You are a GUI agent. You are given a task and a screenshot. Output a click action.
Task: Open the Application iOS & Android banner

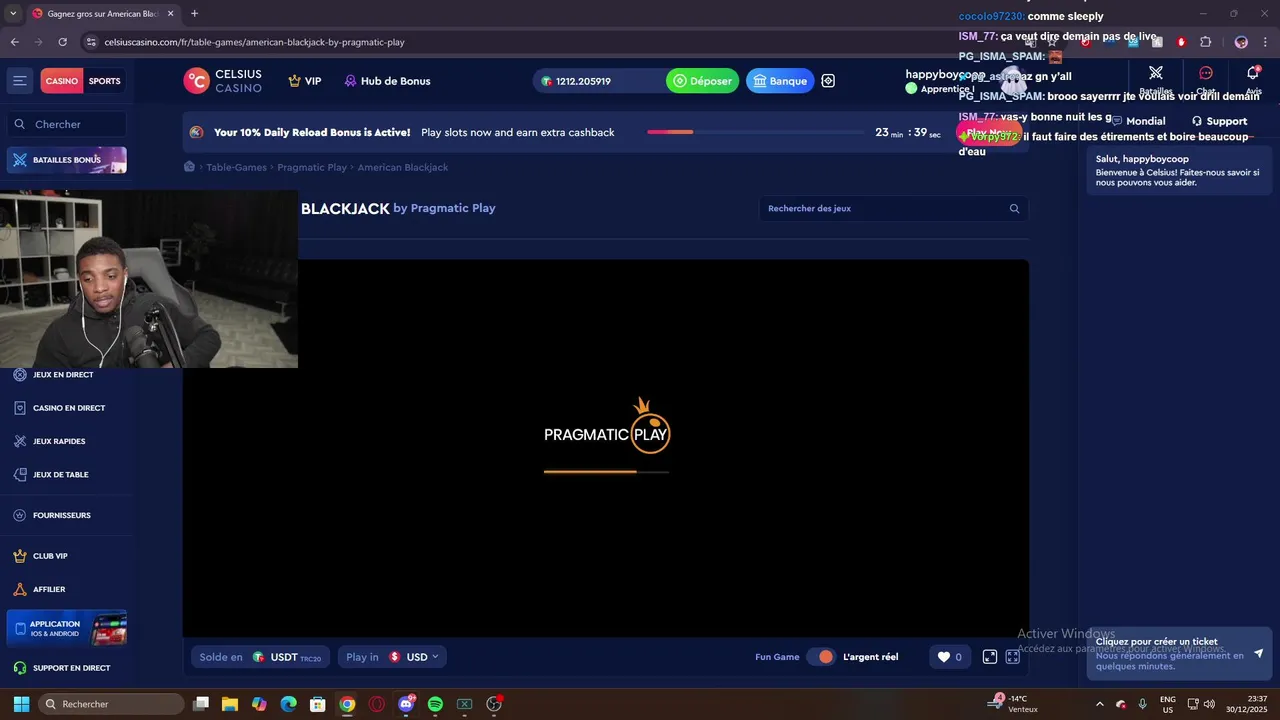point(66,629)
